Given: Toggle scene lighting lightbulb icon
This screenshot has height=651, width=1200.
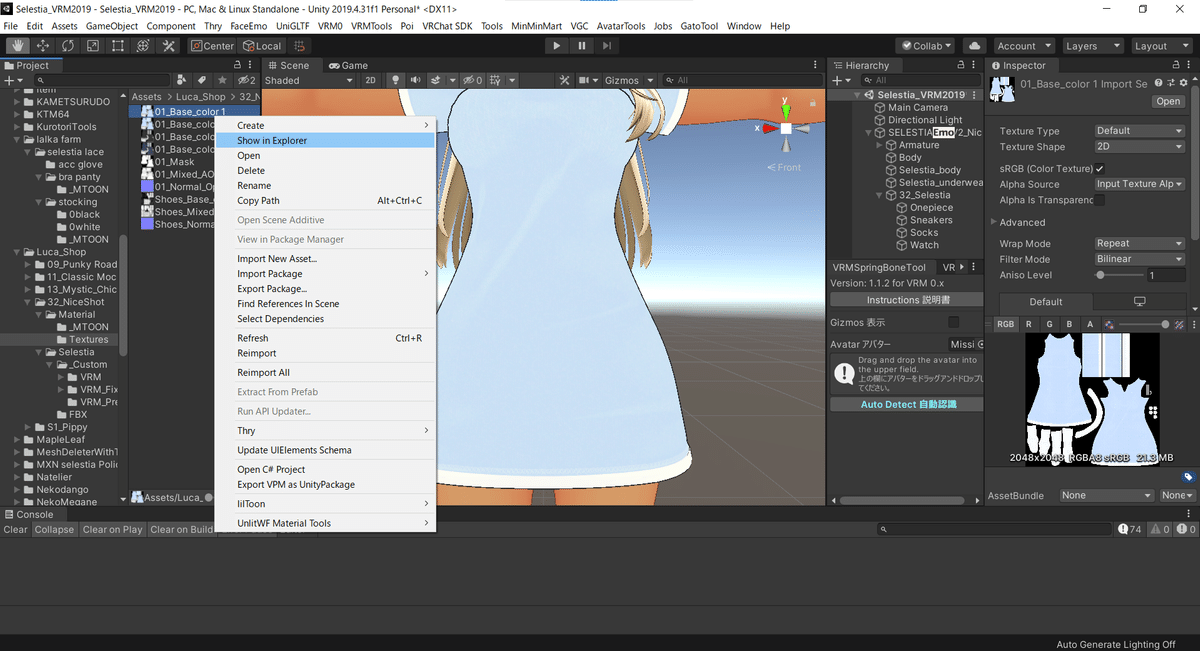Looking at the screenshot, I should coord(395,80).
